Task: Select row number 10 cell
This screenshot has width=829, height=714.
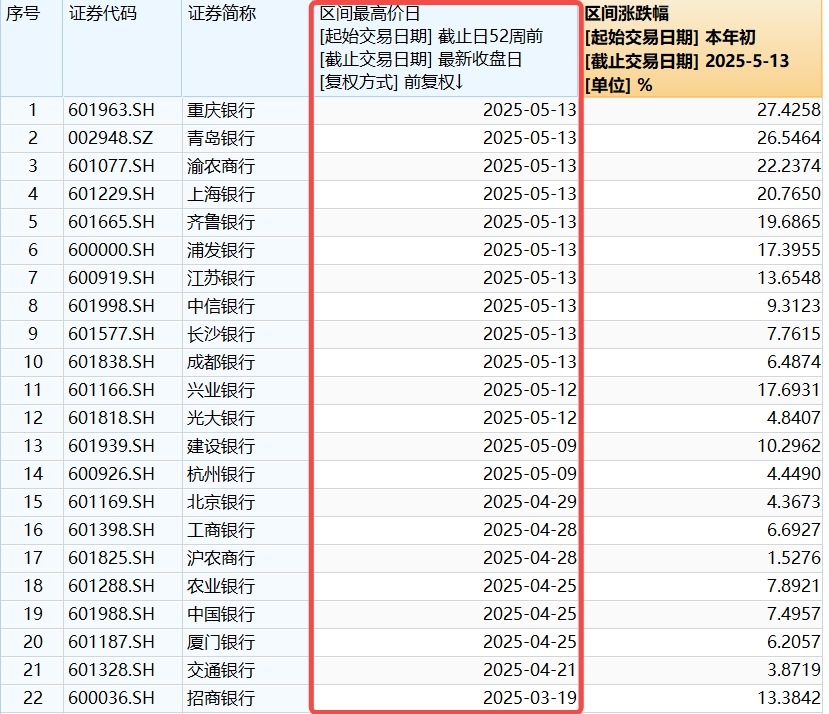Action: pos(32,362)
